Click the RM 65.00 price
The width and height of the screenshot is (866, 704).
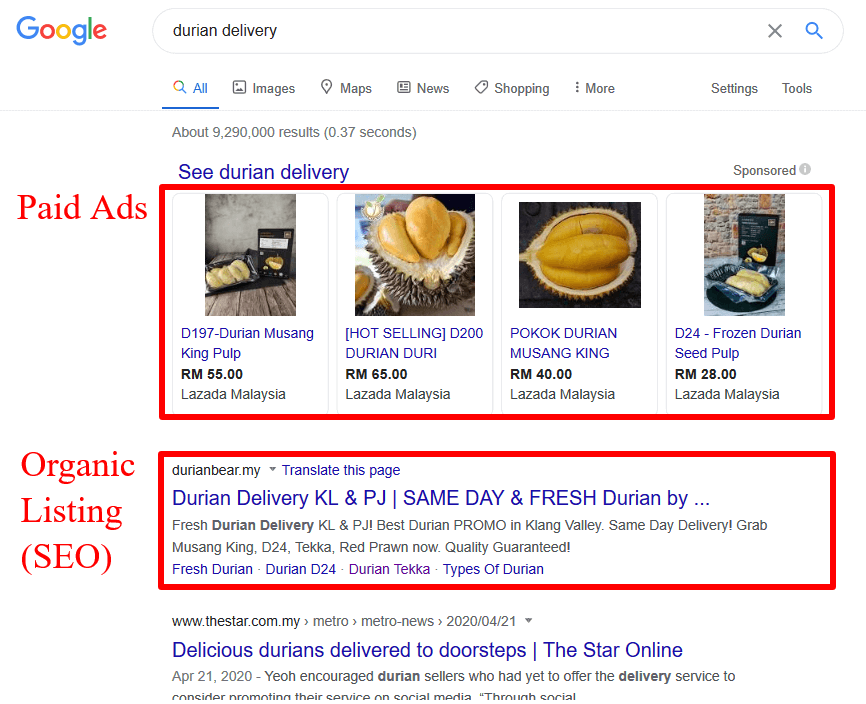(376, 374)
